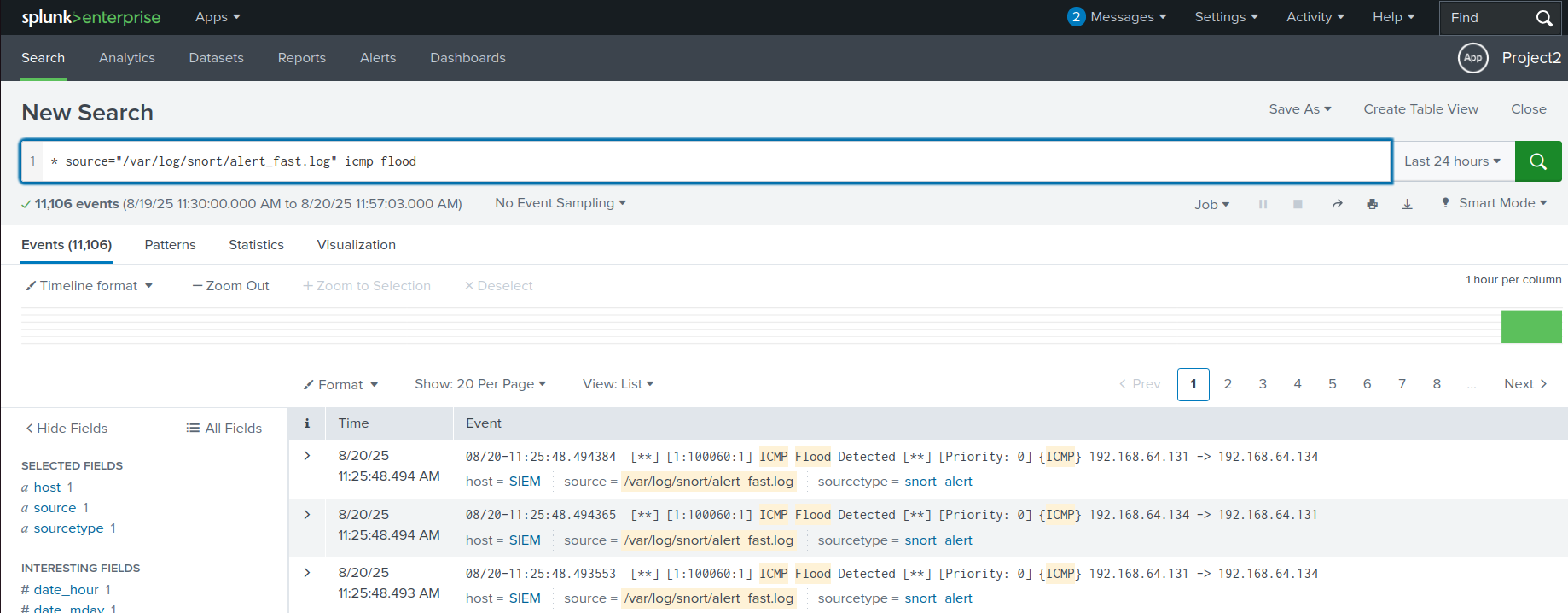The image size is (1568, 613).
Task: Open the Save As dropdown
Action: pyautogui.click(x=1299, y=109)
